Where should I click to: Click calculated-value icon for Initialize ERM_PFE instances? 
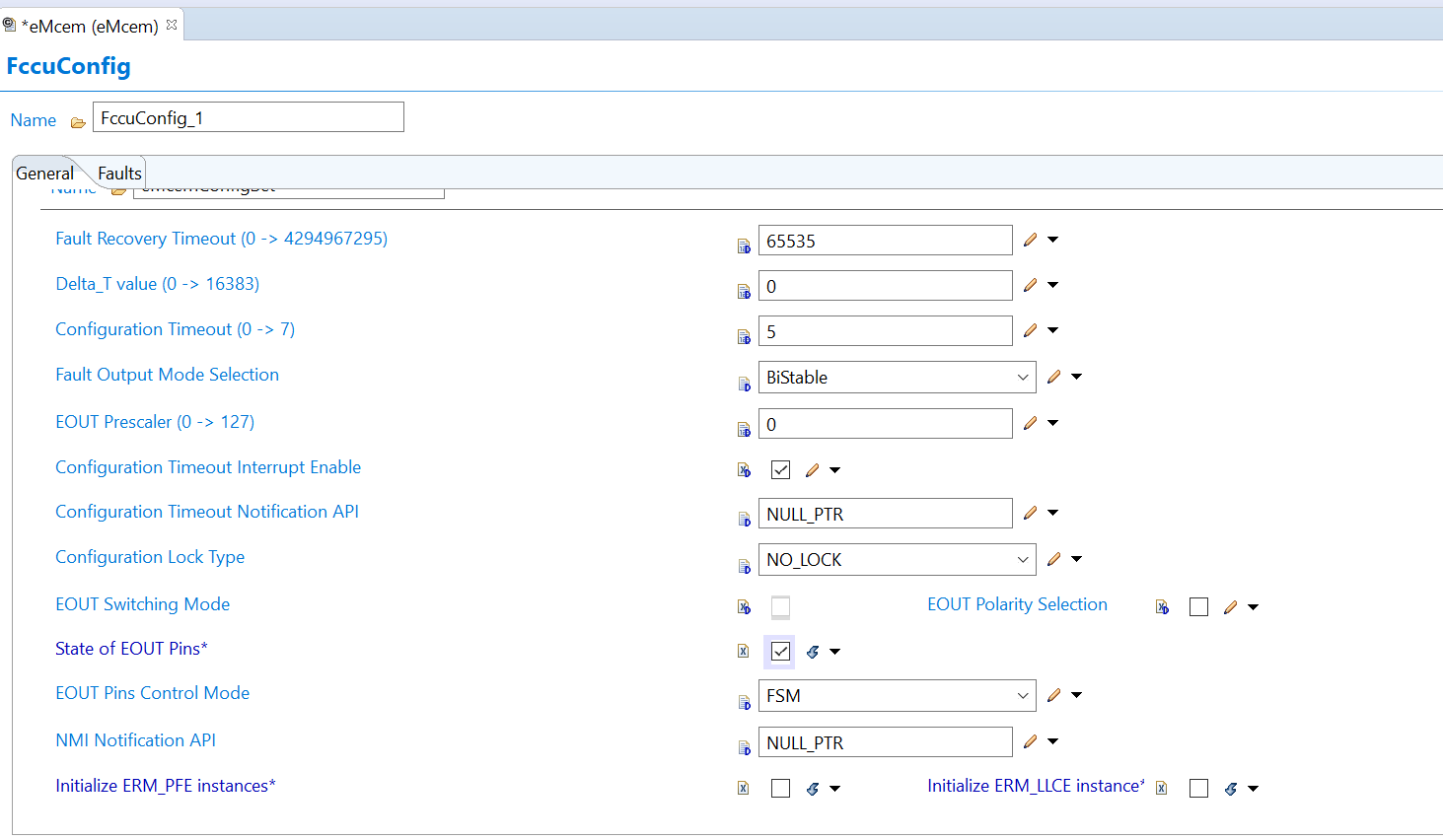pyautogui.click(x=813, y=789)
